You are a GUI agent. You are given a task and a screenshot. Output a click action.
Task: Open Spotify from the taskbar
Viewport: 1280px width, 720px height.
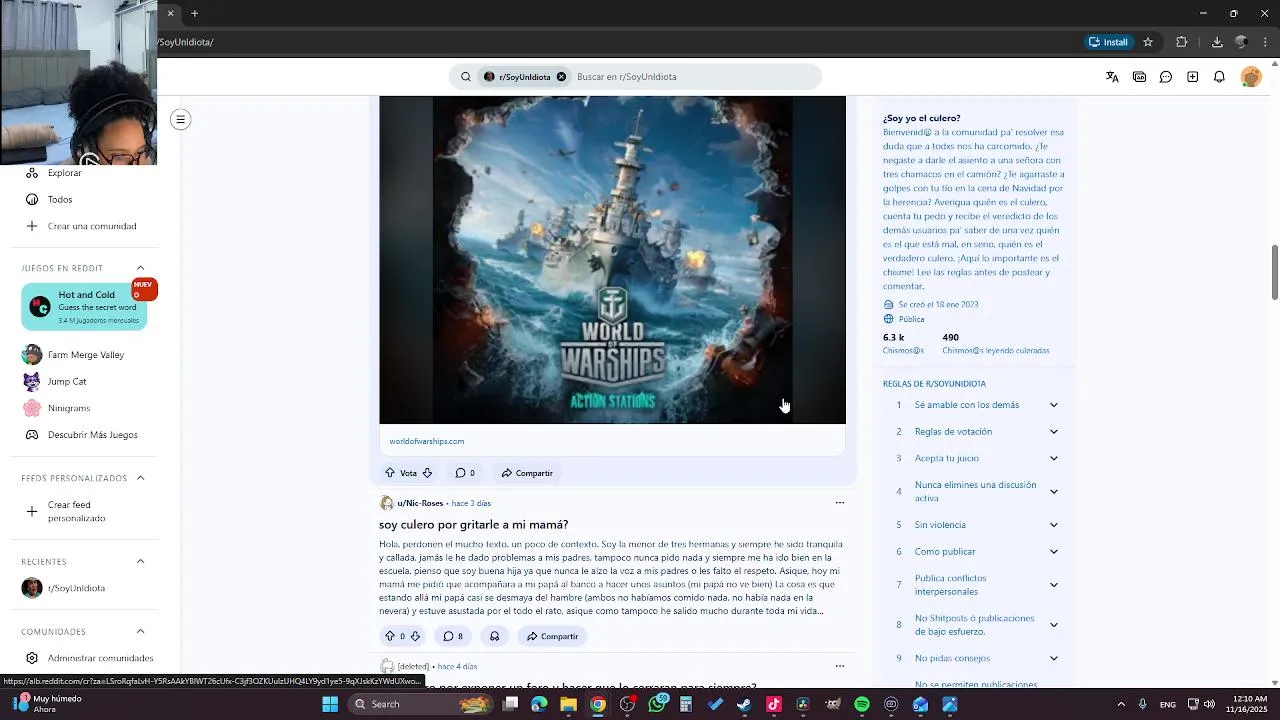pos(862,704)
